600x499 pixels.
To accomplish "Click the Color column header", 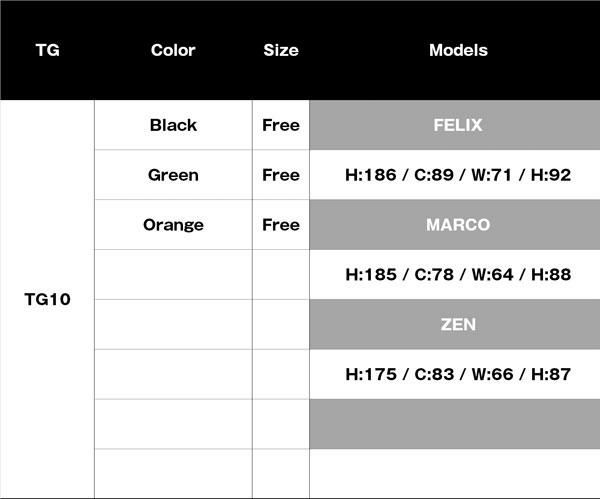I will (173, 50).
